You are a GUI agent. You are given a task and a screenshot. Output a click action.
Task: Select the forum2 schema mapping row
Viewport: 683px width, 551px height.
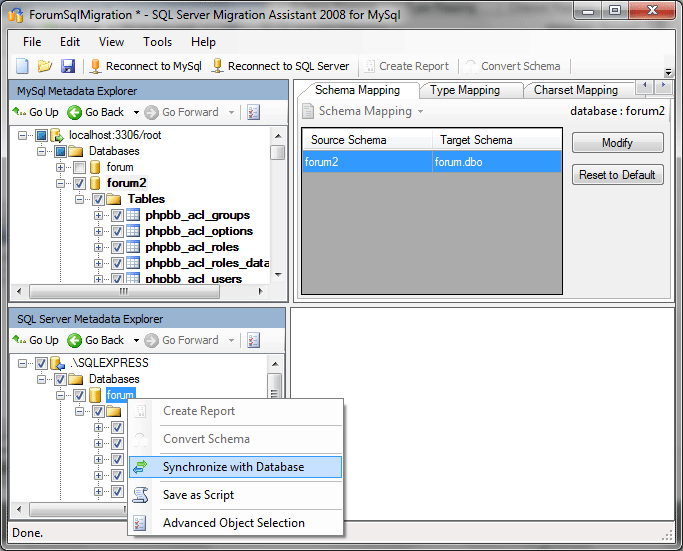click(x=431, y=161)
